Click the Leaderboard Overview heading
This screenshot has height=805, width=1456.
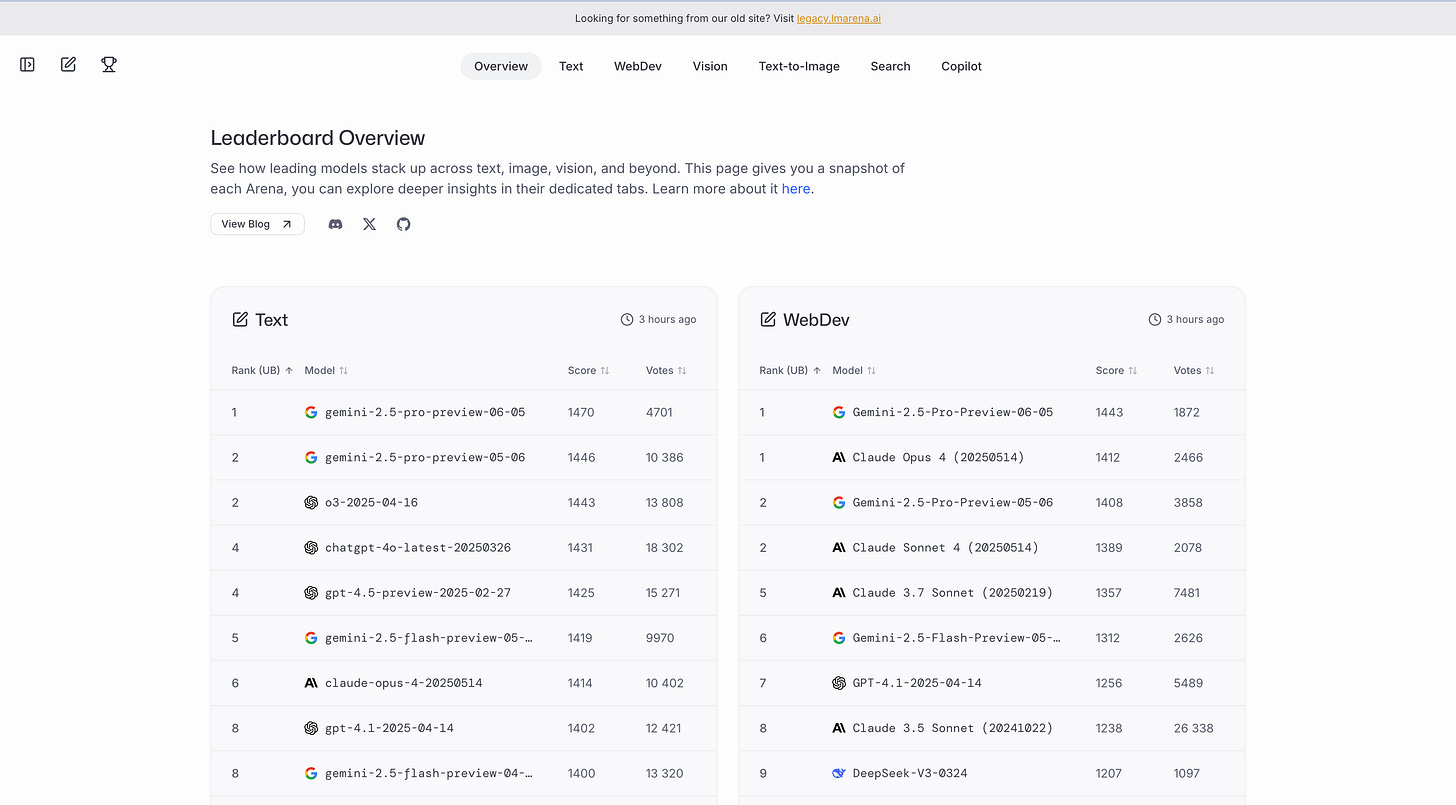pyautogui.click(x=318, y=138)
